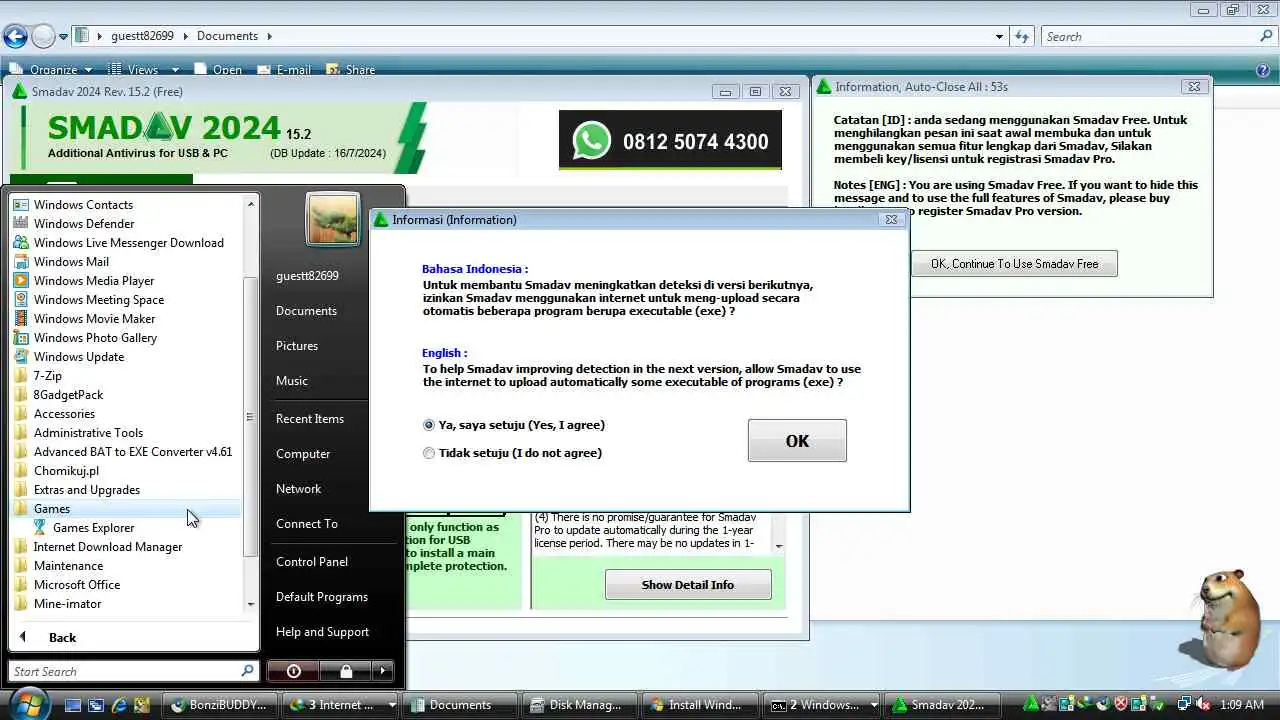Click Show Desktop quick launch icon
The width and height of the screenshot is (1280, 720).
(x=73, y=705)
